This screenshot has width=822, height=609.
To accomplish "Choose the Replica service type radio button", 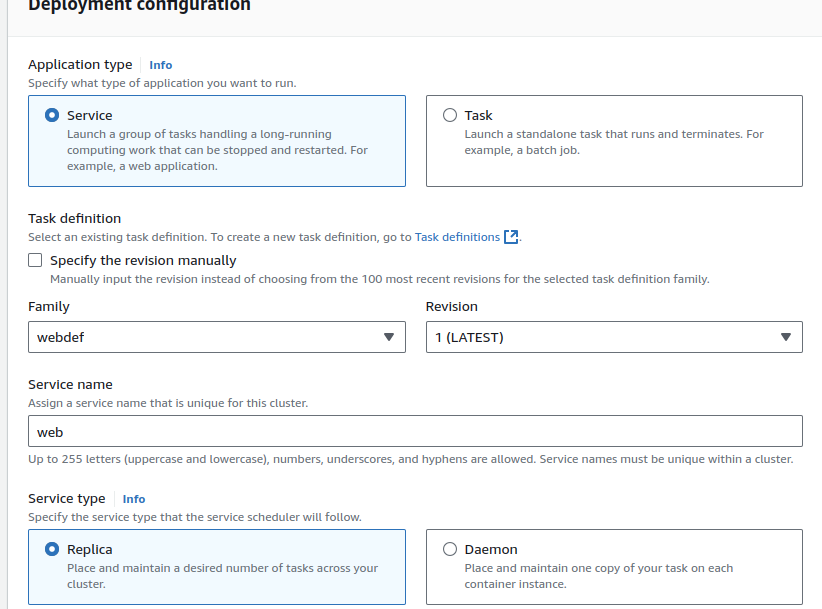I will pos(52,549).
